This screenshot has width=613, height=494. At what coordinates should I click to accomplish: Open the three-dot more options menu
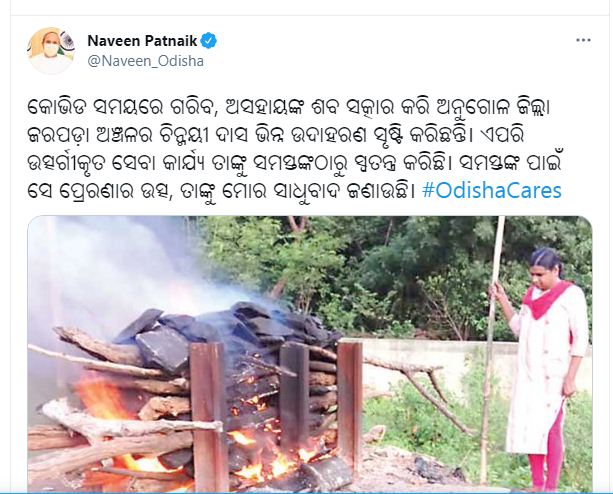583,40
